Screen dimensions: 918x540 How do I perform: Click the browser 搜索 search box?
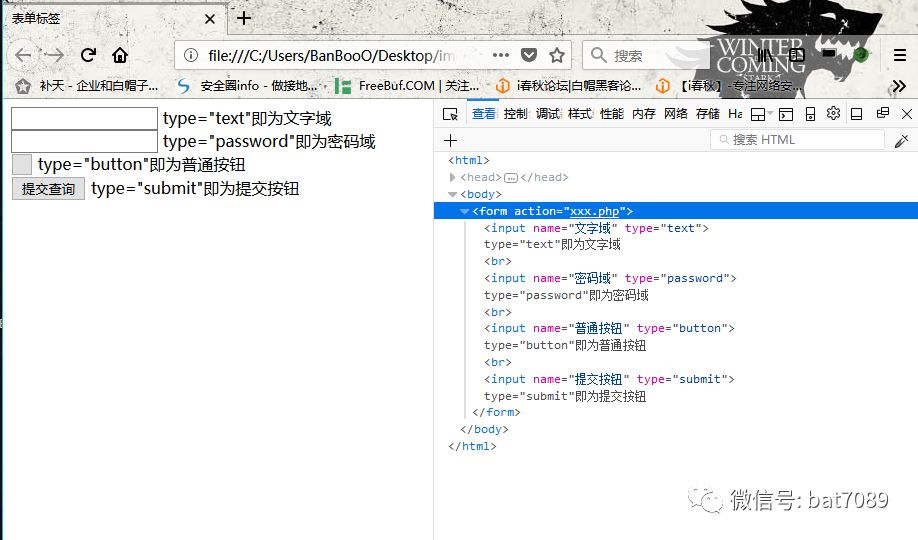(x=644, y=56)
